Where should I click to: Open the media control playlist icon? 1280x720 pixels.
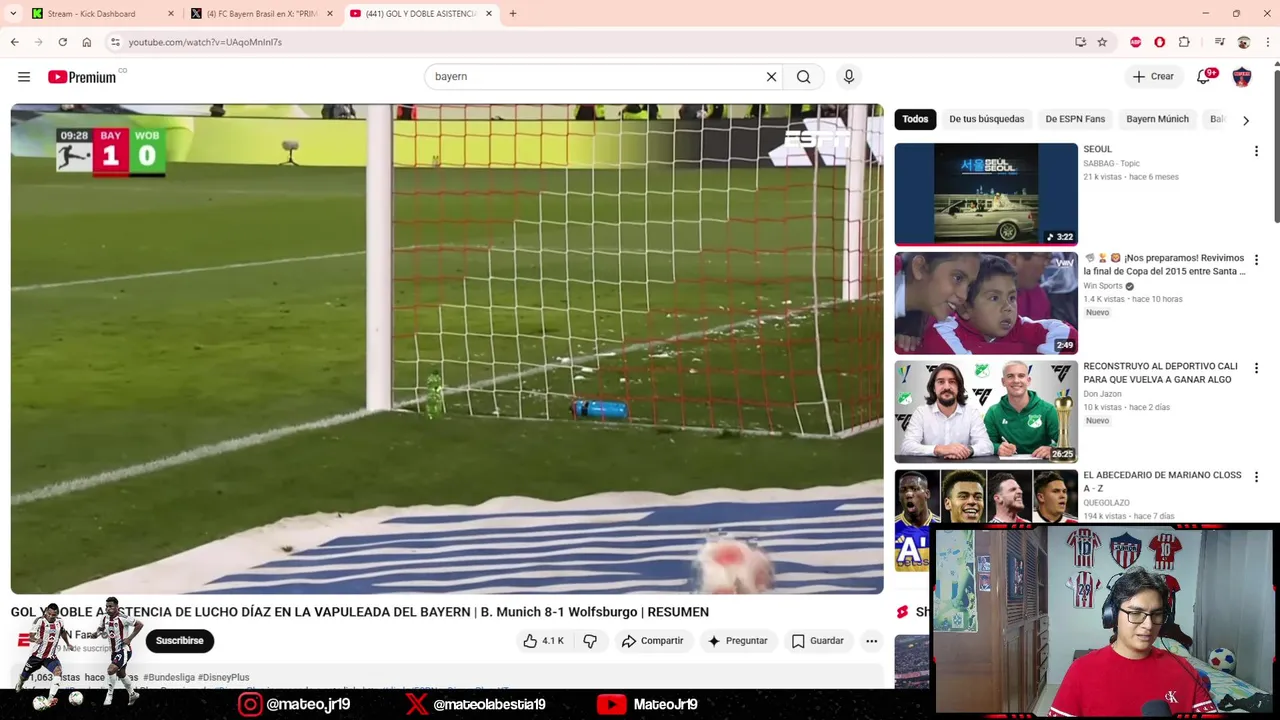pos(1219,42)
